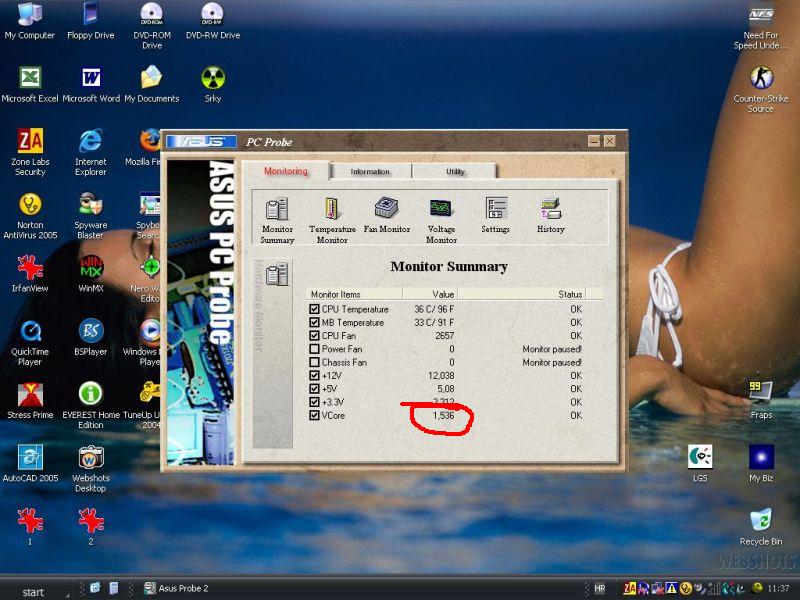Enable the Chassis Fan monitor checkbox

315,362
